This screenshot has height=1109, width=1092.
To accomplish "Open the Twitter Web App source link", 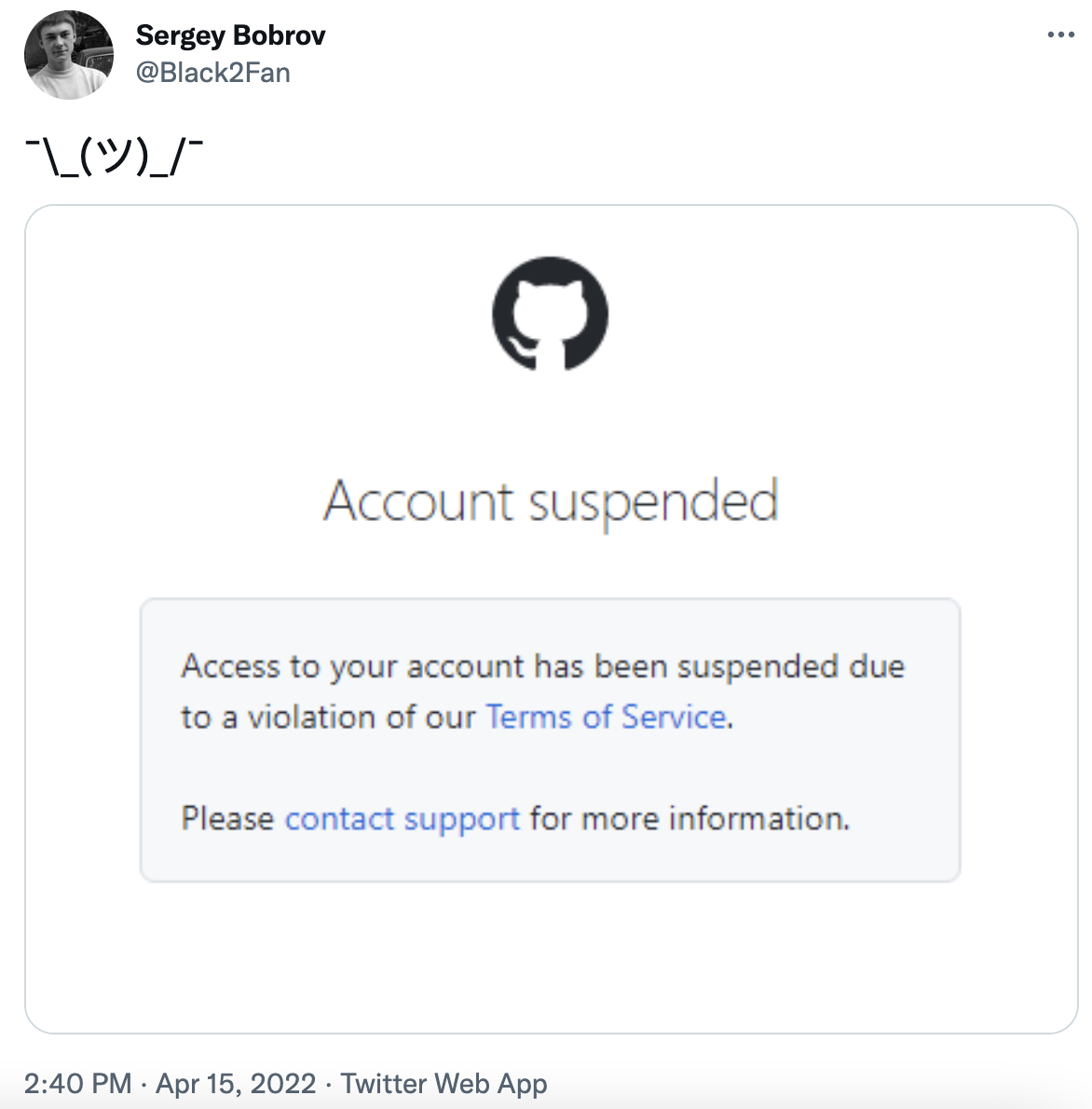I will (x=444, y=1084).
